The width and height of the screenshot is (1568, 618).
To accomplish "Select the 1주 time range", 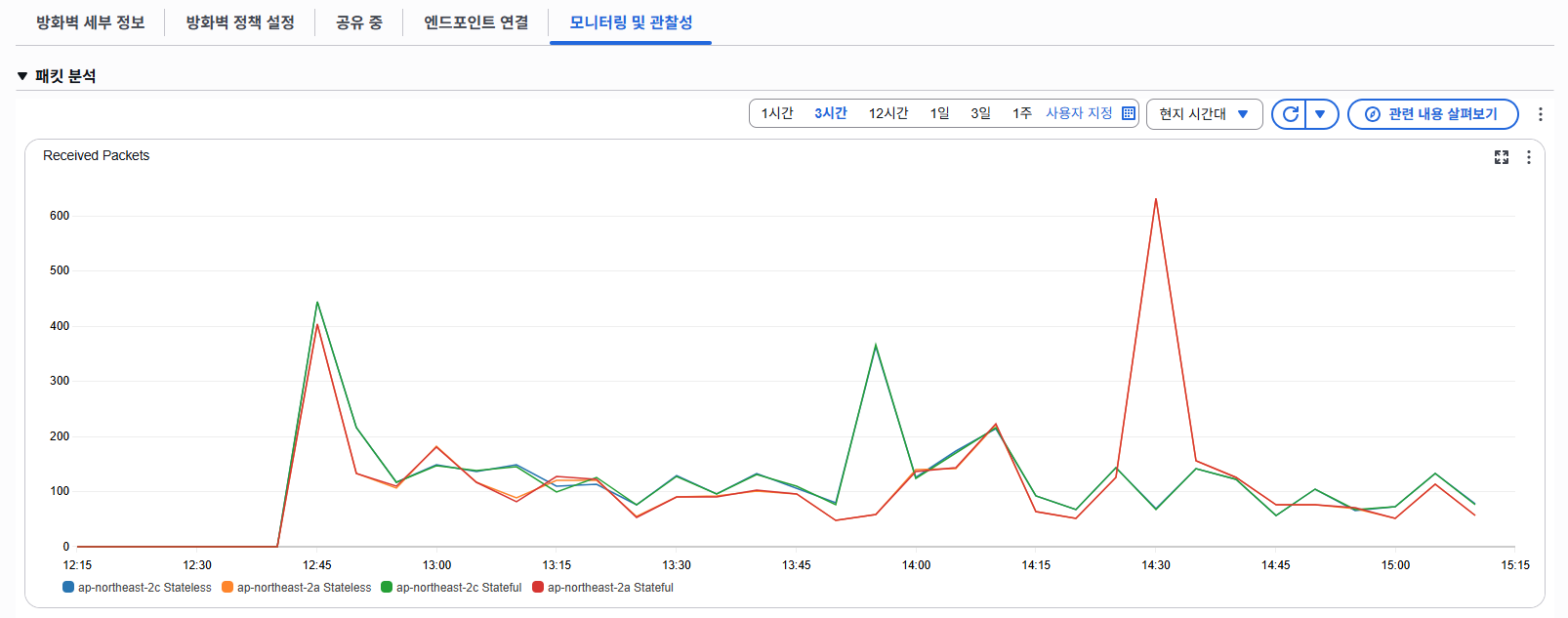I will pos(1021,113).
